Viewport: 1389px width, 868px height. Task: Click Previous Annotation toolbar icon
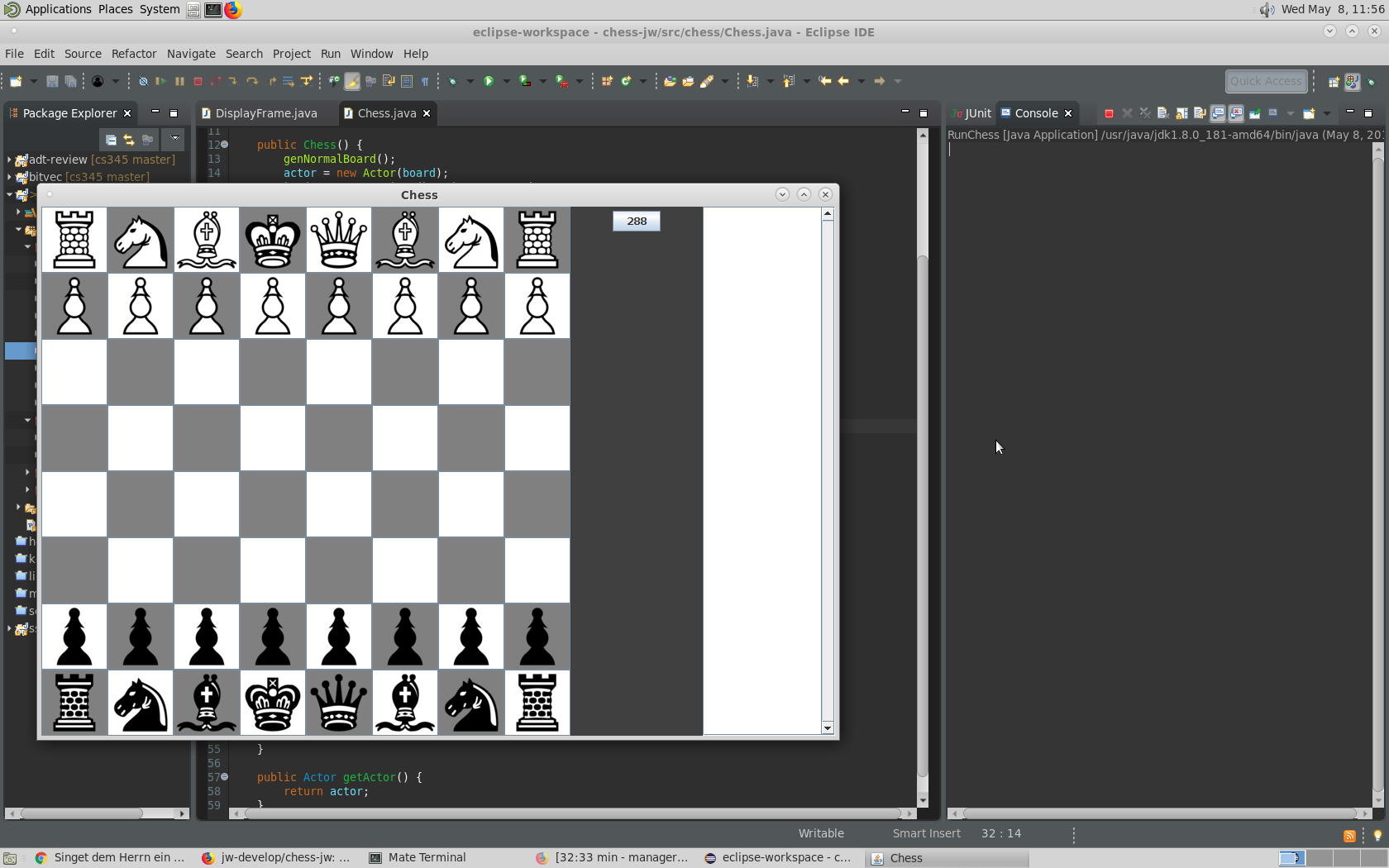pyautogui.click(x=788, y=81)
